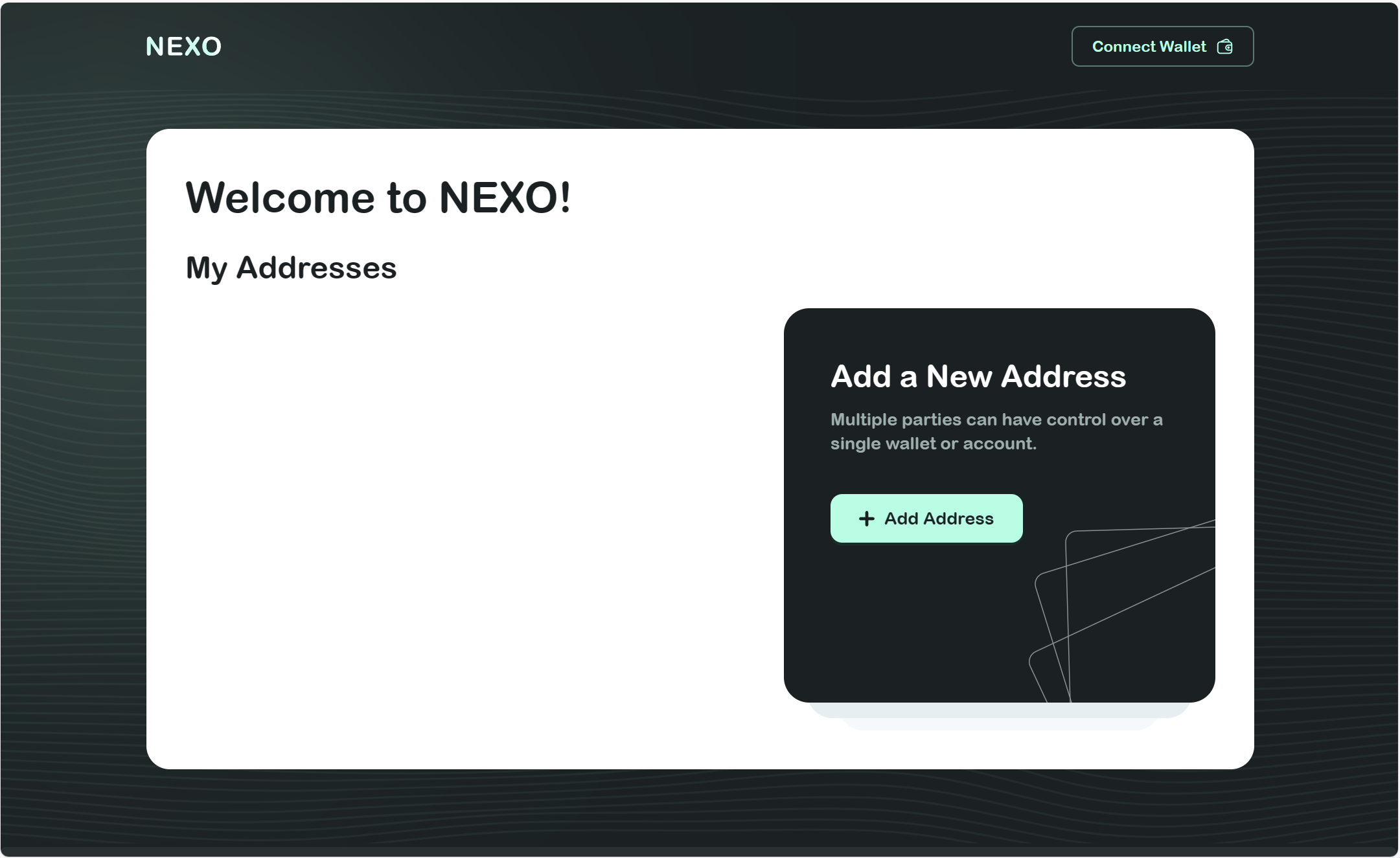Open the wallet glyph inside the top-right button

click(x=1225, y=46)
